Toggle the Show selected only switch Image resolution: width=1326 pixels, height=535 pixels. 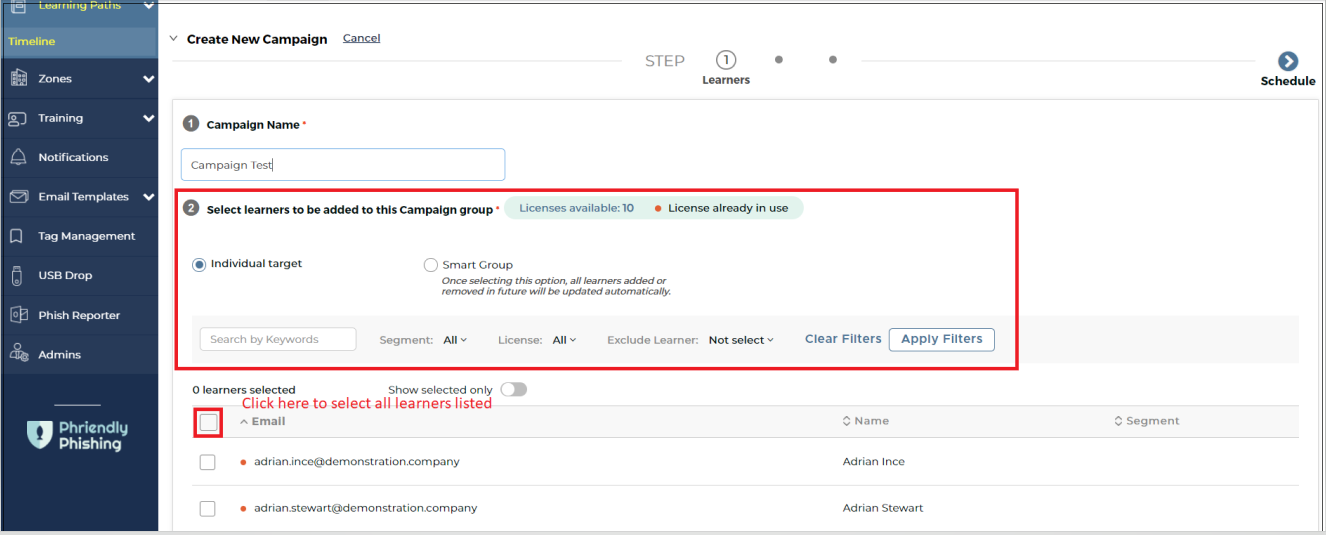[x=513, y=389]
